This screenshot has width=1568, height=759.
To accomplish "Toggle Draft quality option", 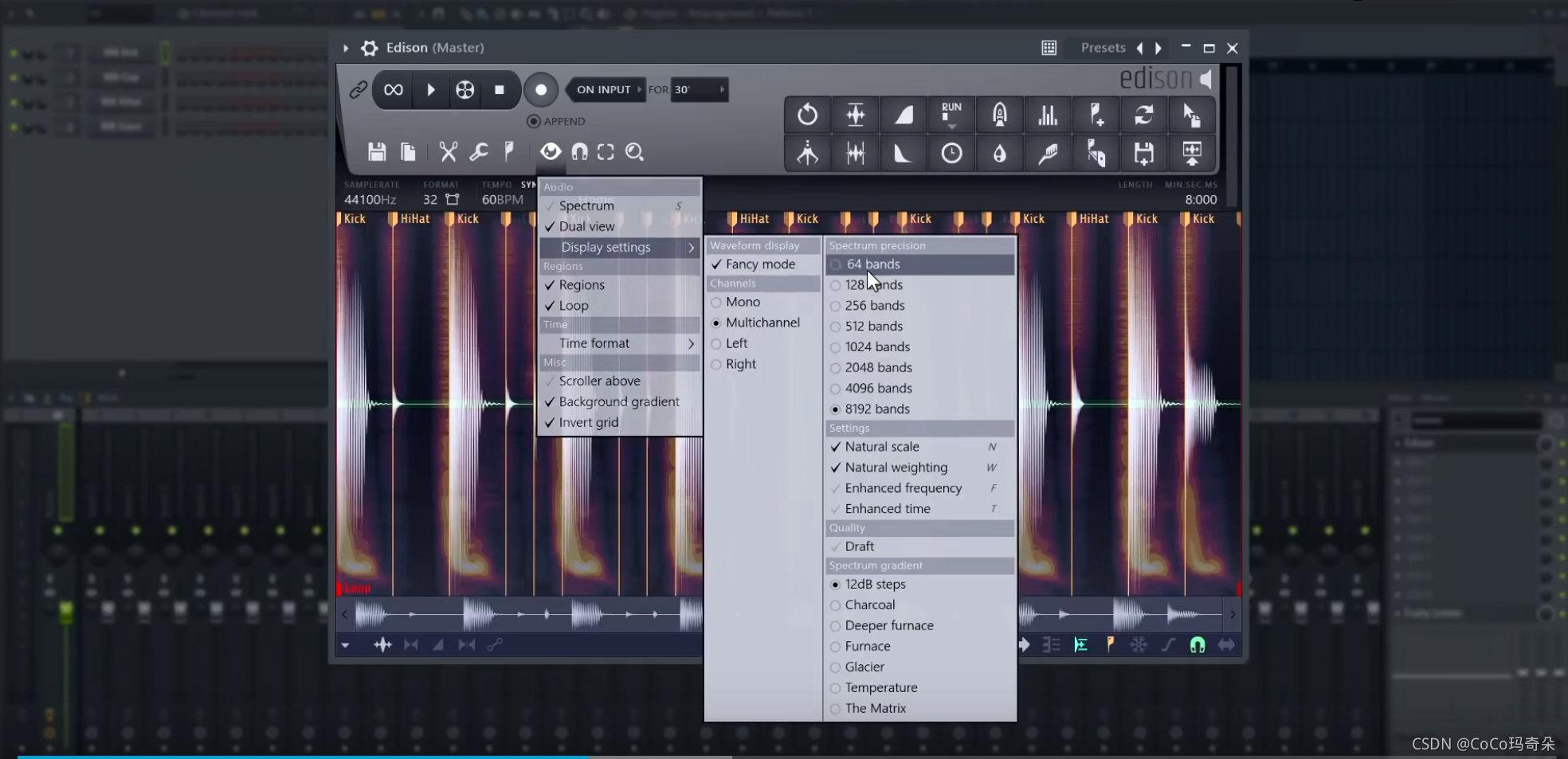I will pyautogui.click(x=920, y=546).
